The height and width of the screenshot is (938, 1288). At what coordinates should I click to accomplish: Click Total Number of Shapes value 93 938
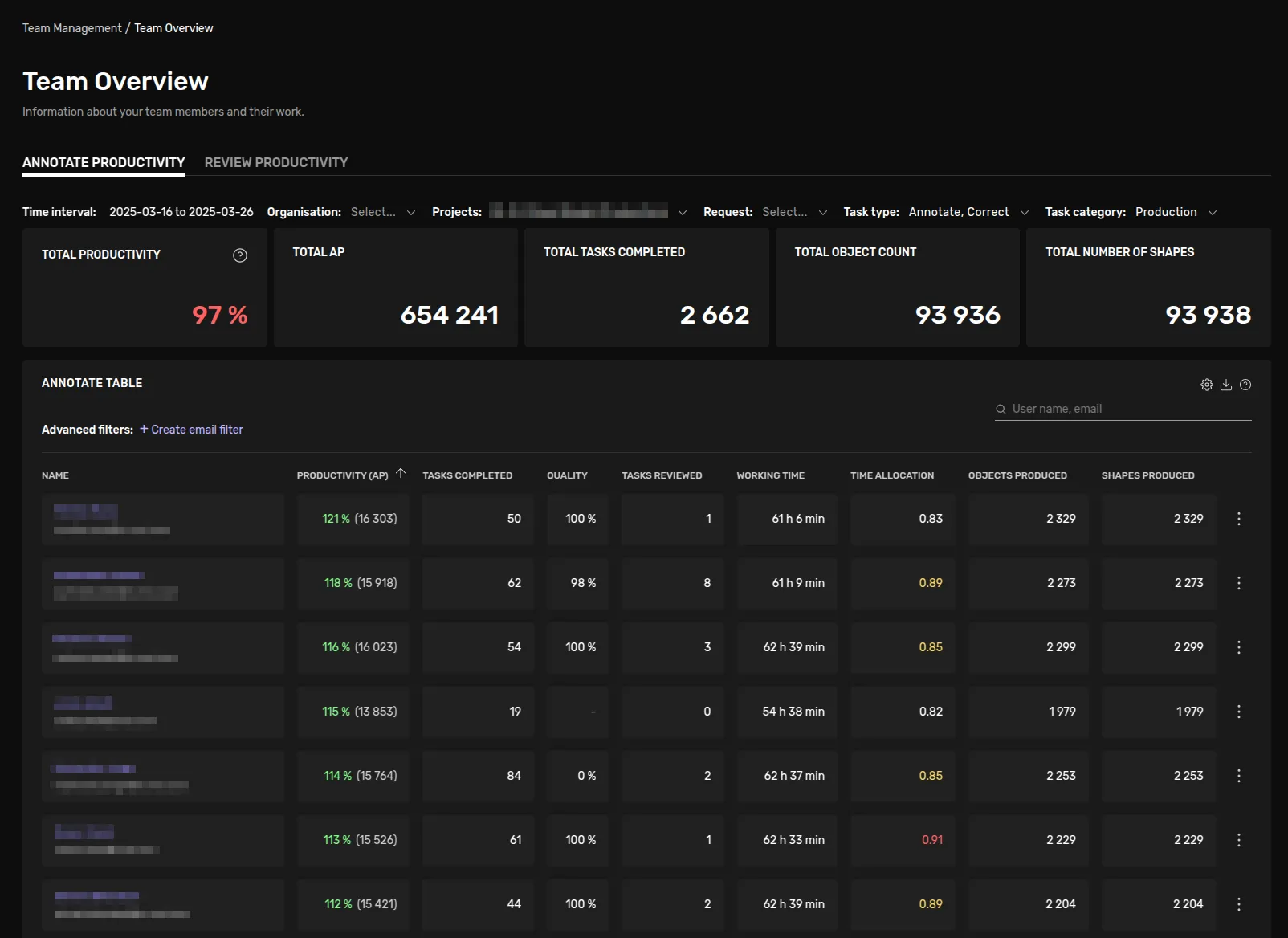1209,315
